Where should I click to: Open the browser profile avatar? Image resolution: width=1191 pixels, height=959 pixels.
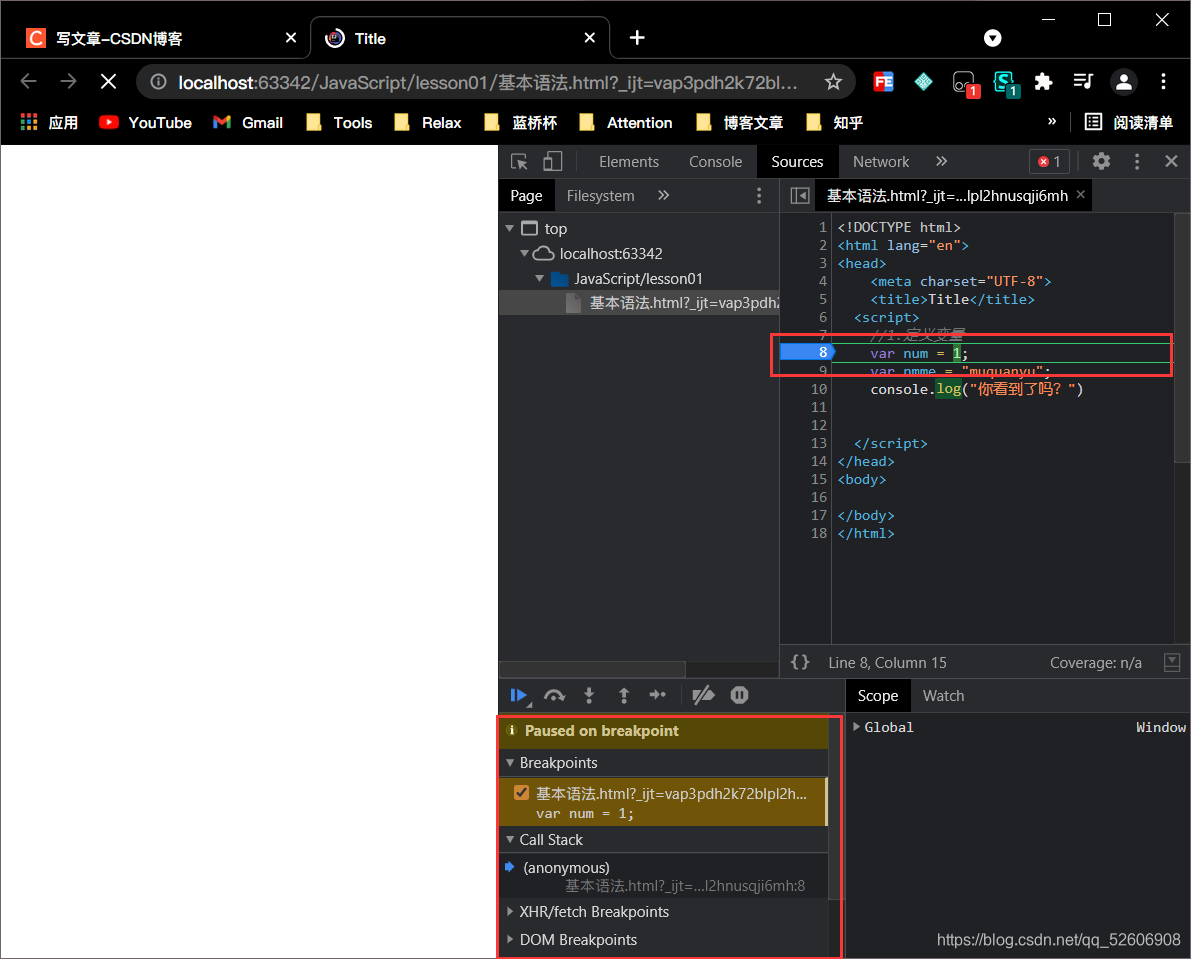tap(1123, 81)
